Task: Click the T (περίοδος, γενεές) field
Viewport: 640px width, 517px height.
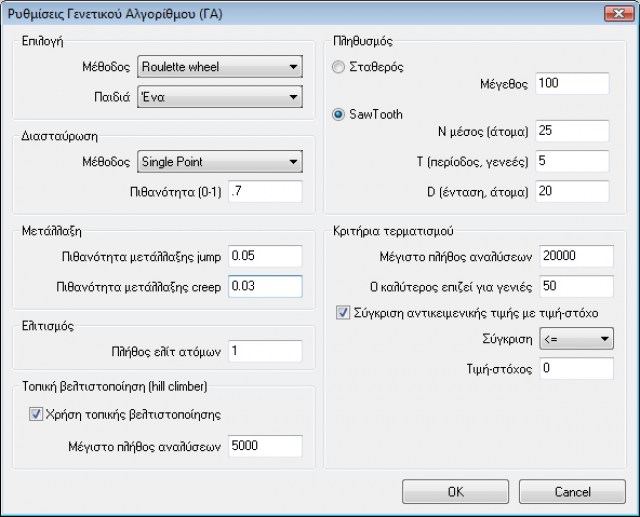Action: click(571, 162)
